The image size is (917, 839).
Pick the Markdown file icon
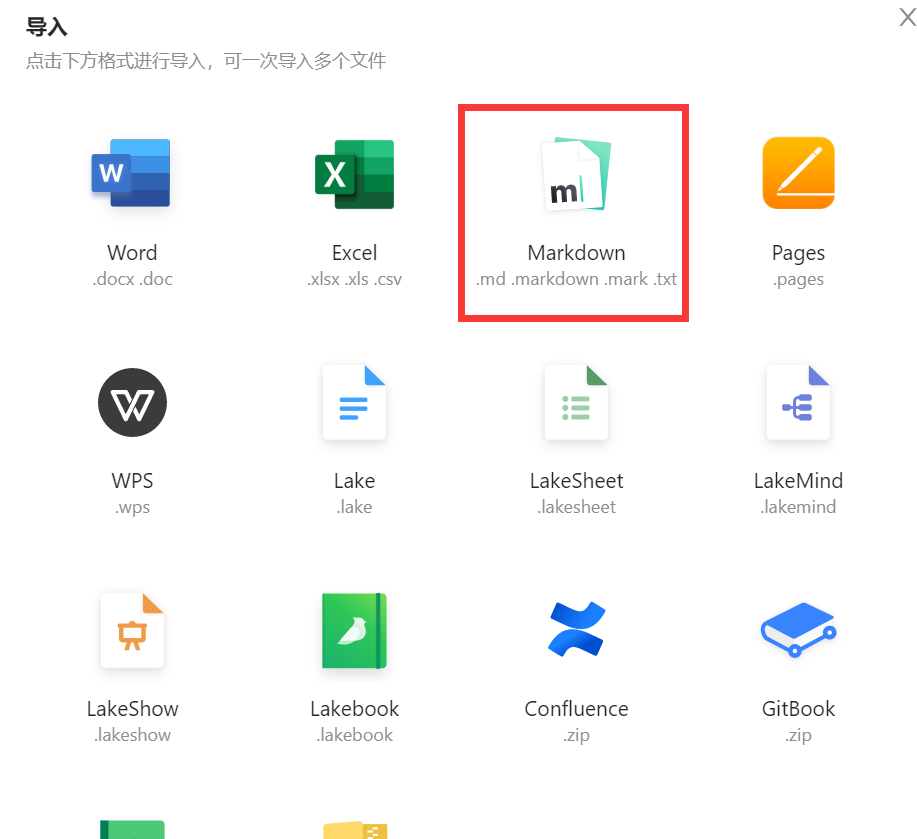click(x=576, y=174)
